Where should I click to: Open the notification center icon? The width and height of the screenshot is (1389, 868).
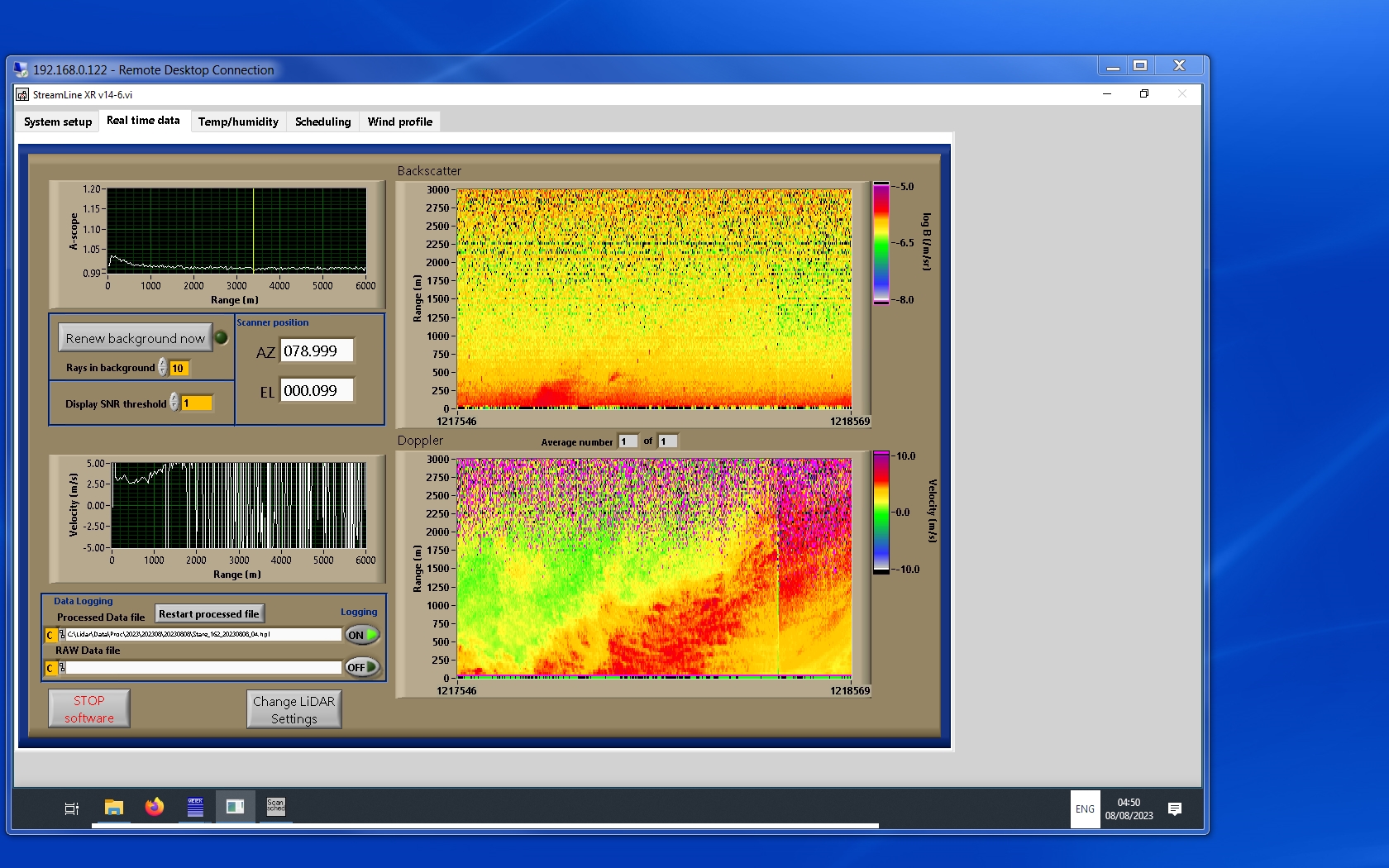[1174, 808]
